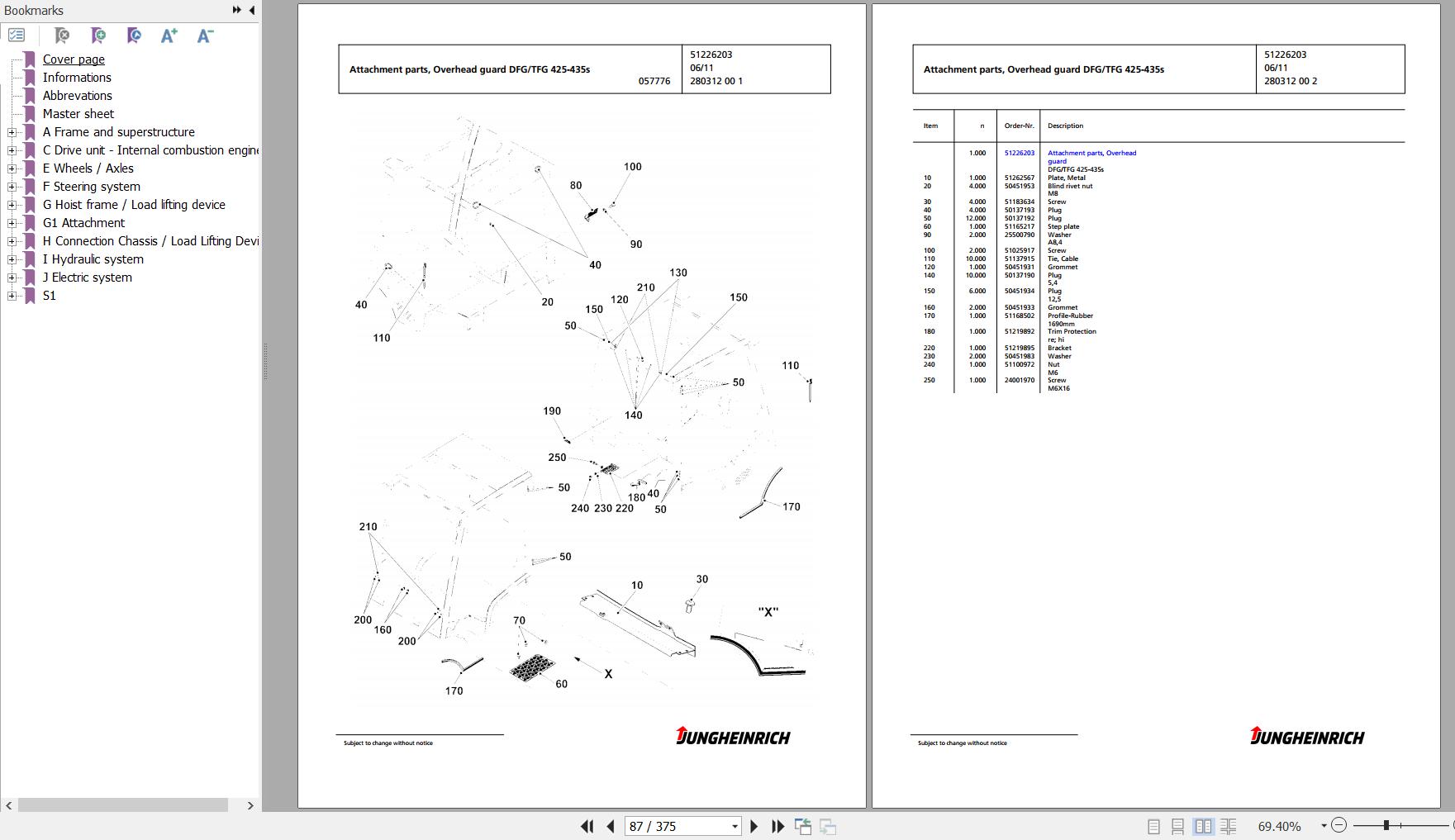Click Profile-Rubber description row
This screenshot has width=1455, height=840.
pos(1070,316)
